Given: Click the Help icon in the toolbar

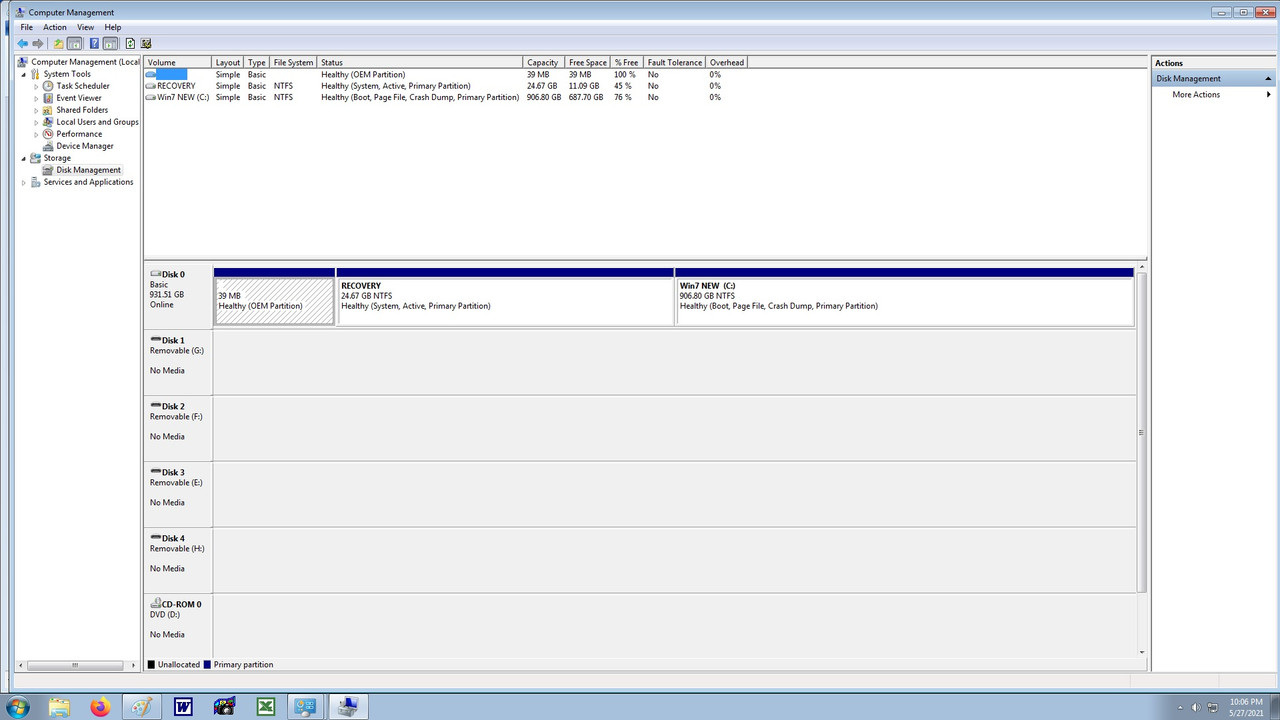Looking at the screenshot, I should (93, 43).
